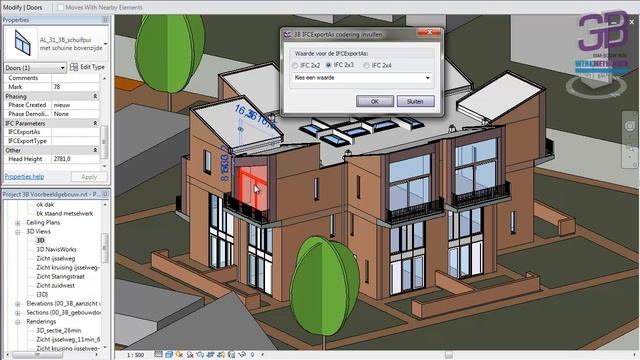
Task: Open the Doors (1) filter dropdown
Action: (x=35, y=67)
